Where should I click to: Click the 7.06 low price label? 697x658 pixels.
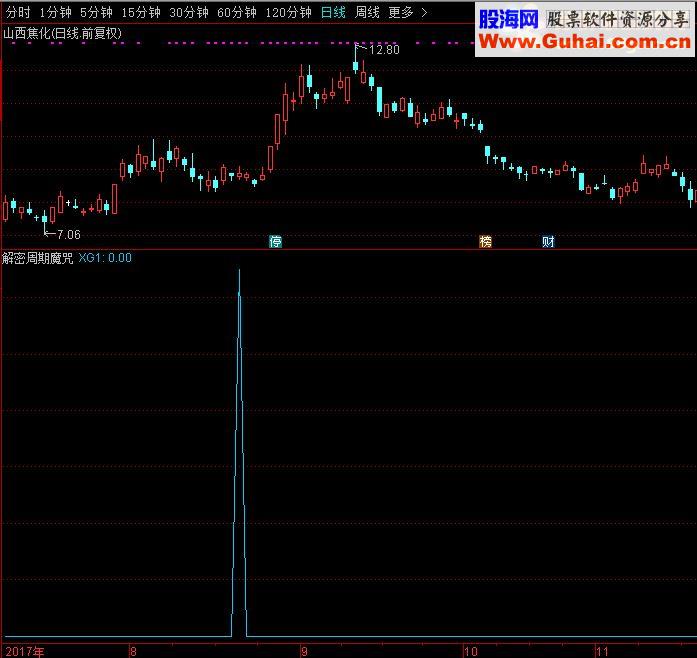tap(69, 234)
